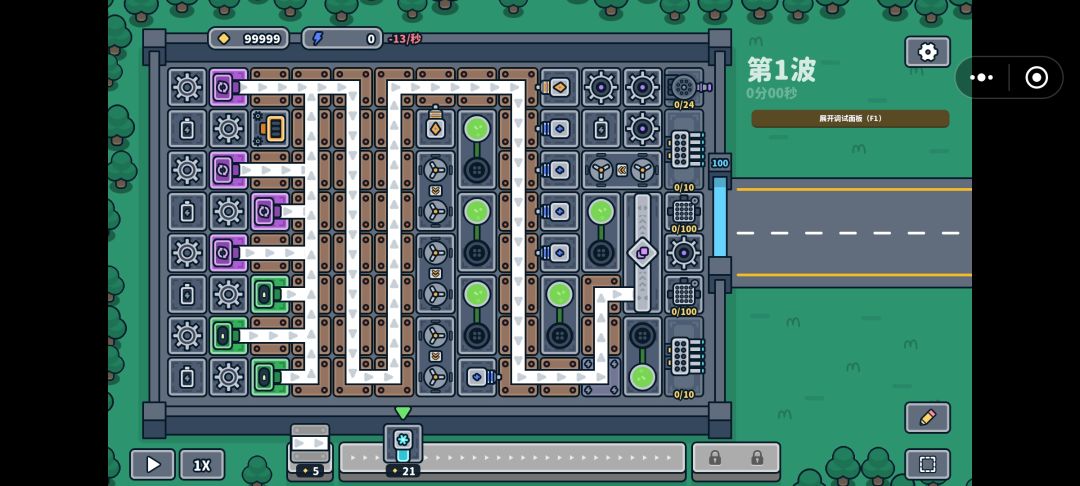The width and height of the screenshot is (1080, 486).
Task: Open the settings gear button
Action: click(927, 52)
